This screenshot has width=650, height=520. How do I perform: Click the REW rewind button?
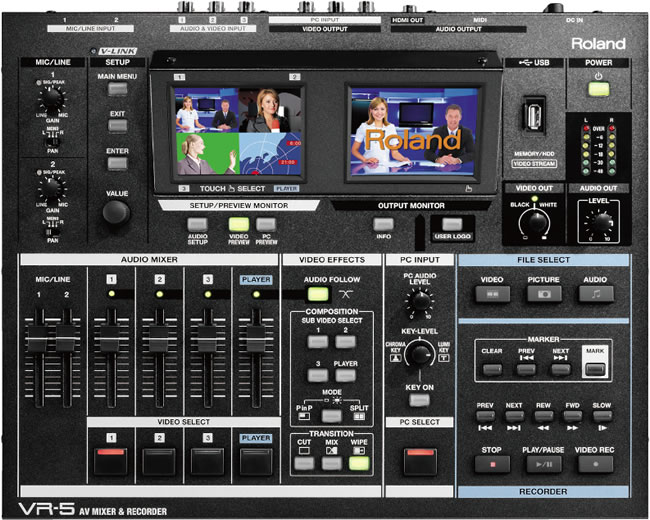pyautogui.click(x=543, y=416)
